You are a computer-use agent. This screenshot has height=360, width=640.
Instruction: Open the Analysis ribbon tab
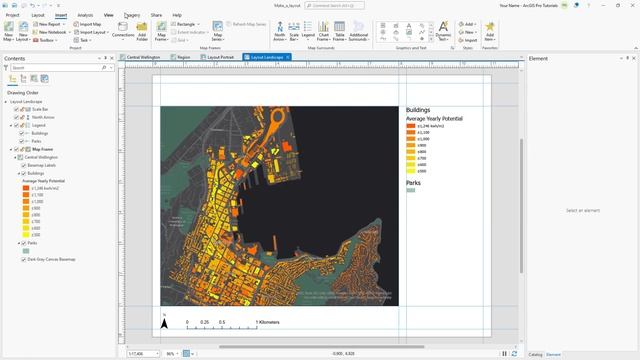click(85, 15)
